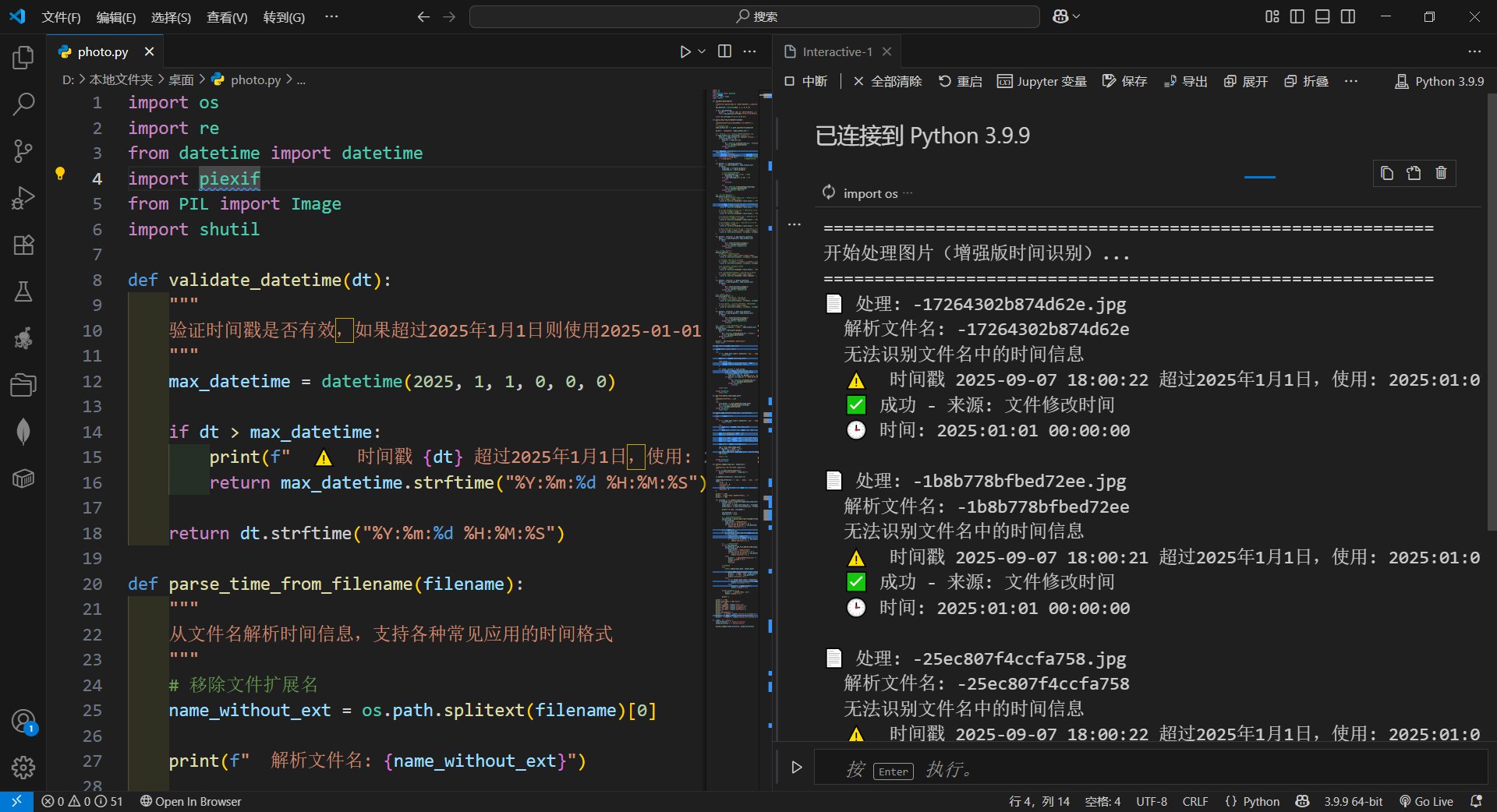The image size is (1497, 812).
Task: Open Jupyter 变量 variables panel
Action: (x=1042, y=81)
